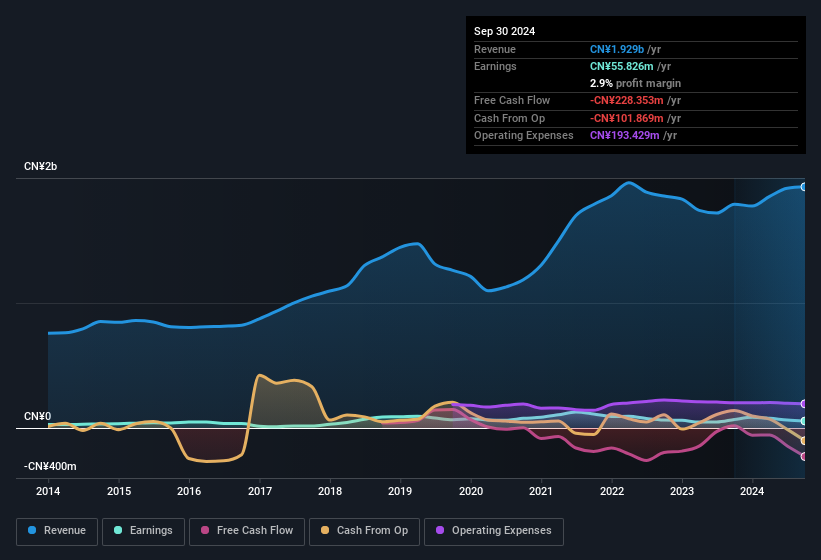Screen dimensions: 821x560
Task: Click the -CN¥101.869m cash from op value
Action: (626, 118)
